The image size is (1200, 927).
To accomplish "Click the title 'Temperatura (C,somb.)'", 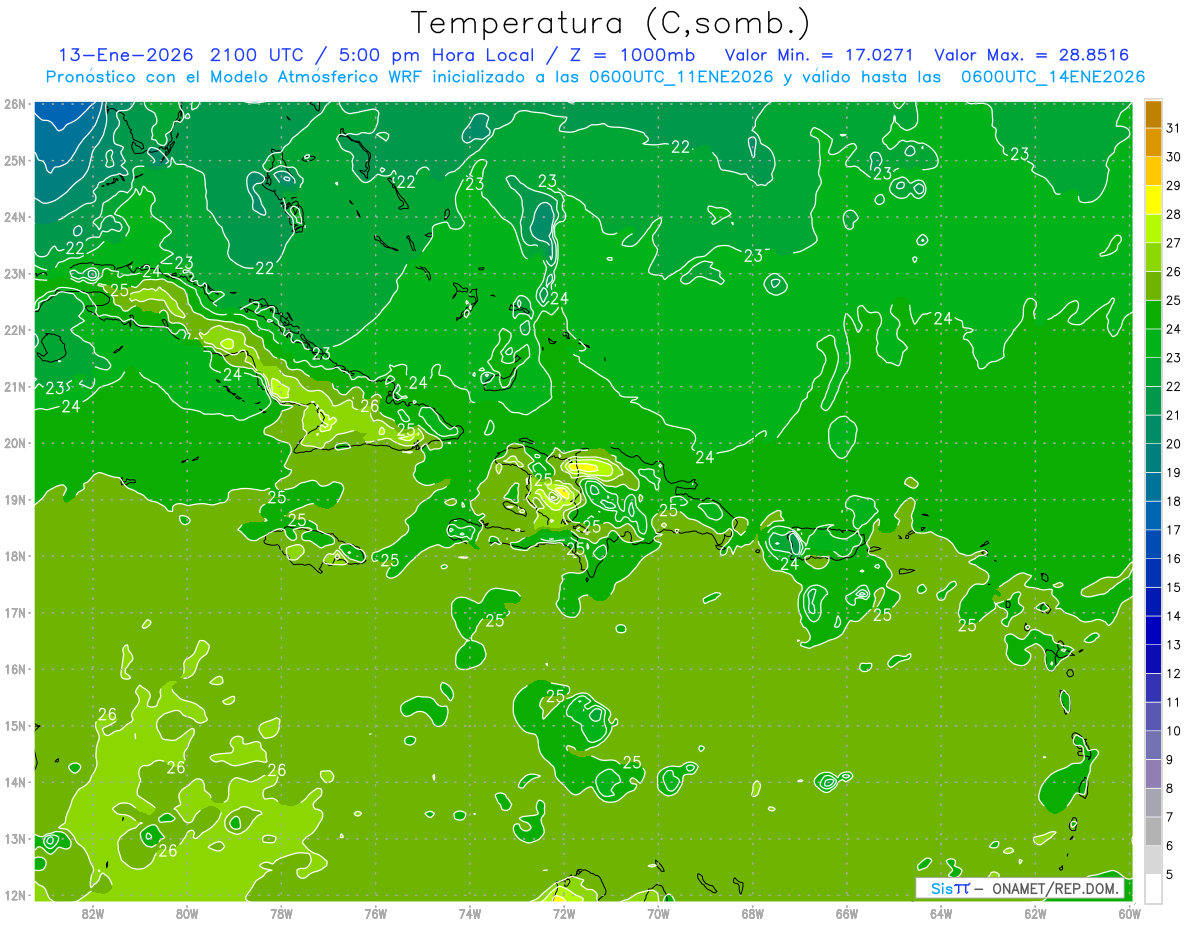I will 610,23.
